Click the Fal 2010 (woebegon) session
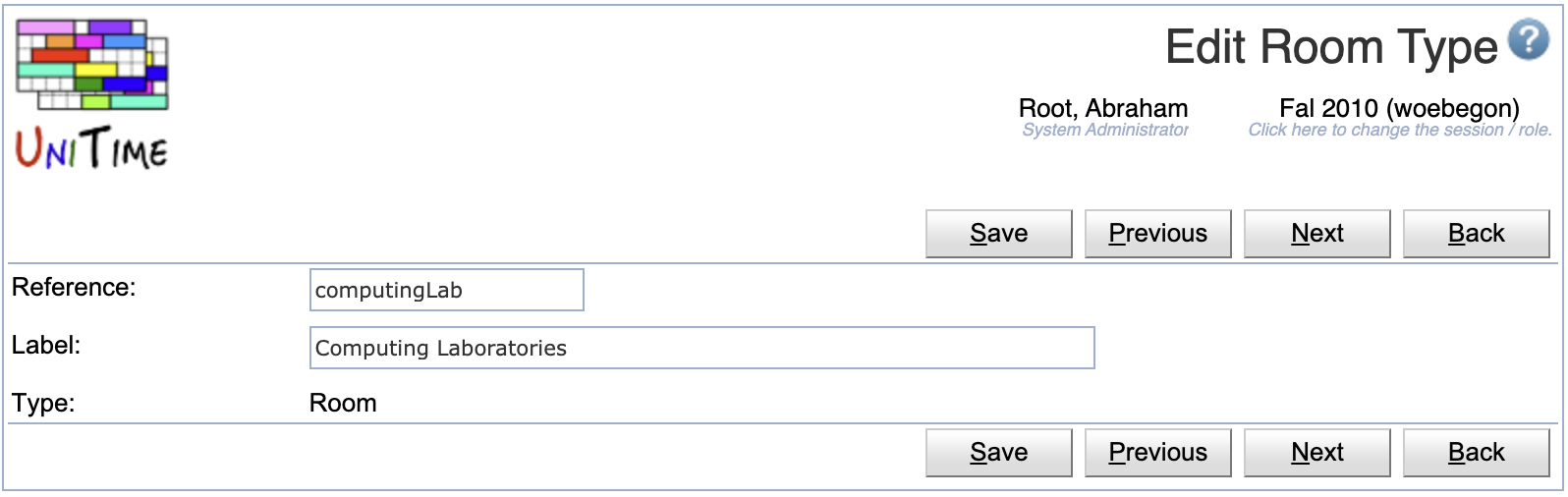 1399,108
